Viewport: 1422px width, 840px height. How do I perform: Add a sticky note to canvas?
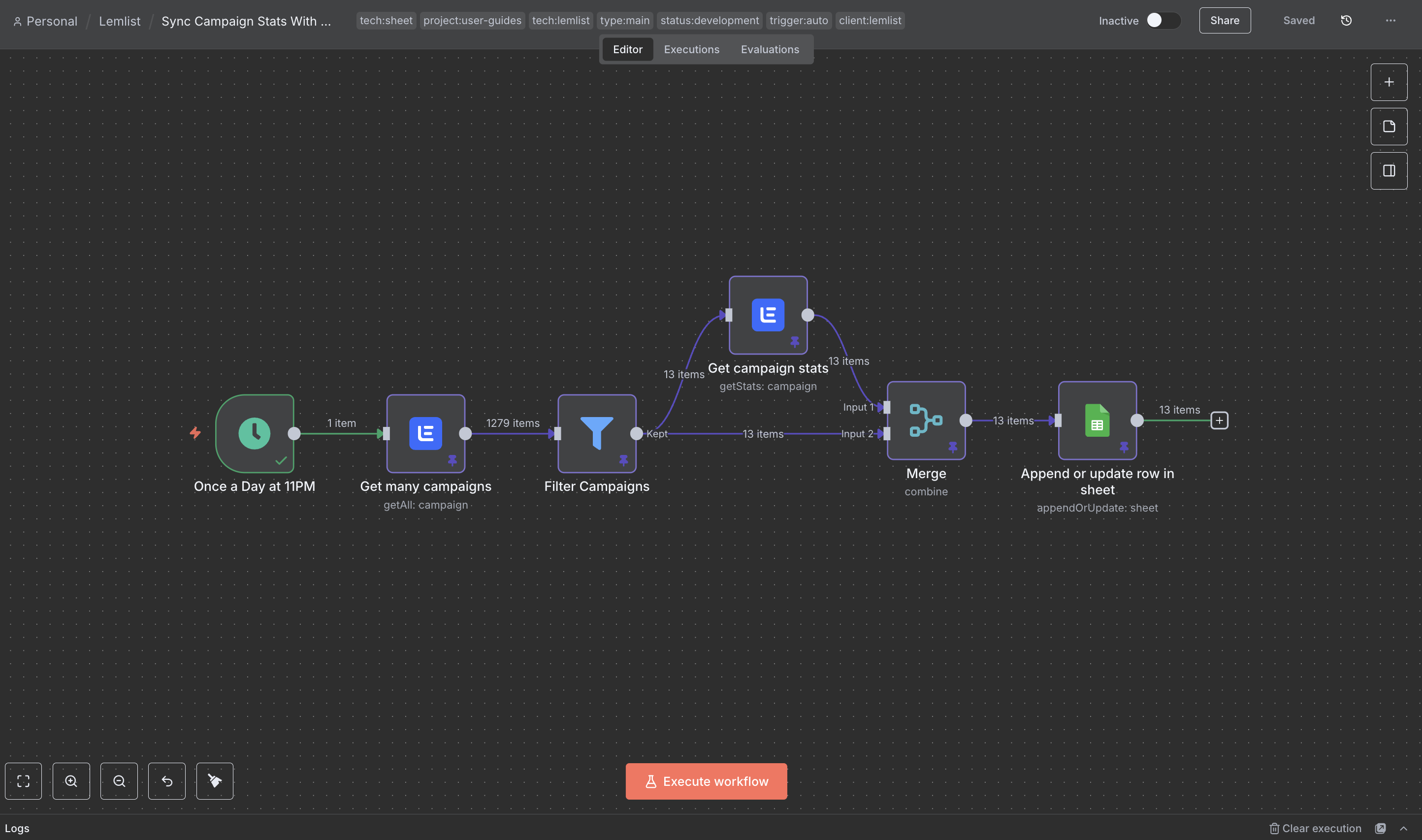coord(1389,126)
